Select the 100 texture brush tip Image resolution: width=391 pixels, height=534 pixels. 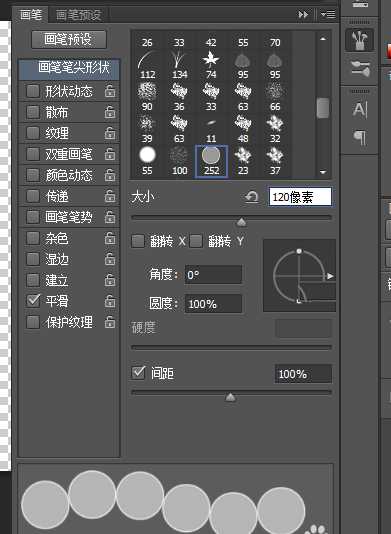pos(179,160)
